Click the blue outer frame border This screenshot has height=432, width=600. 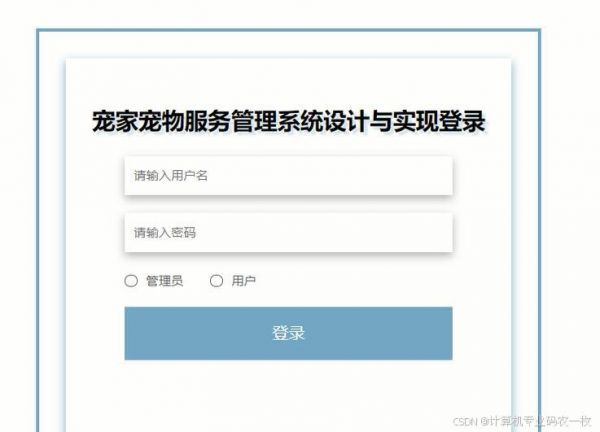tap(289, 30)
